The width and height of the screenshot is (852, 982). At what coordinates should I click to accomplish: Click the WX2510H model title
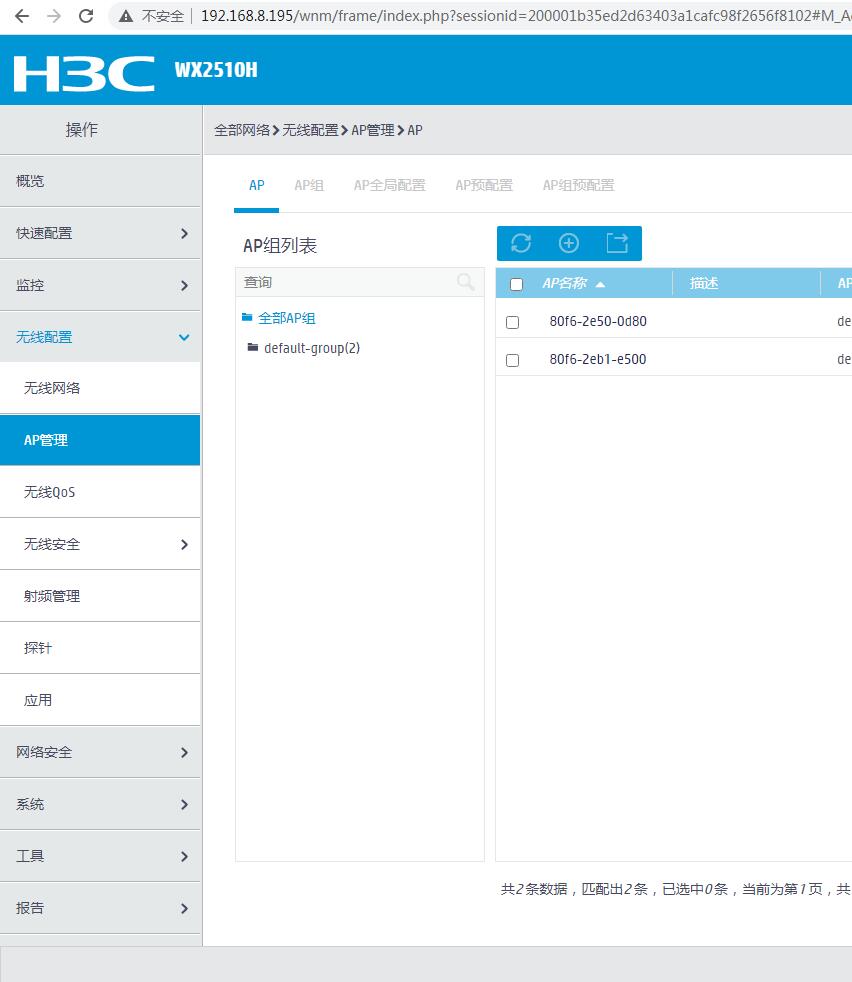point(216,70)
